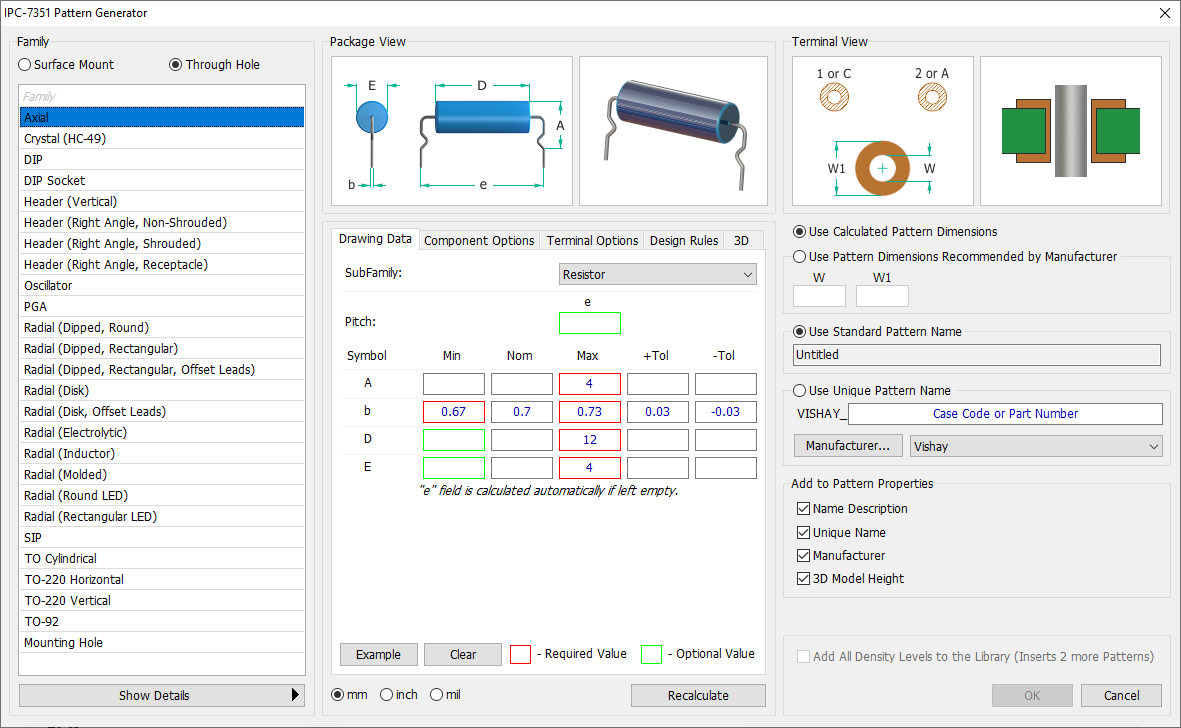1181x728 pixels.
Task: Click the terminal cross-section preview image
Action: 1071,131
